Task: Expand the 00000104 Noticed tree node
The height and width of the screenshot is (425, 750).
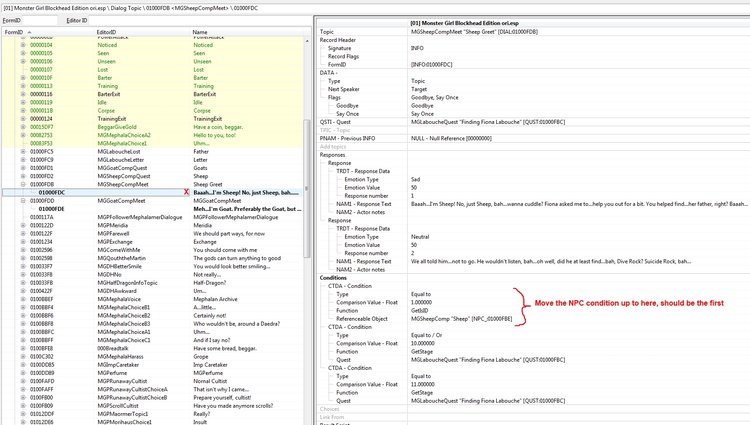Action: click(23, 45)
